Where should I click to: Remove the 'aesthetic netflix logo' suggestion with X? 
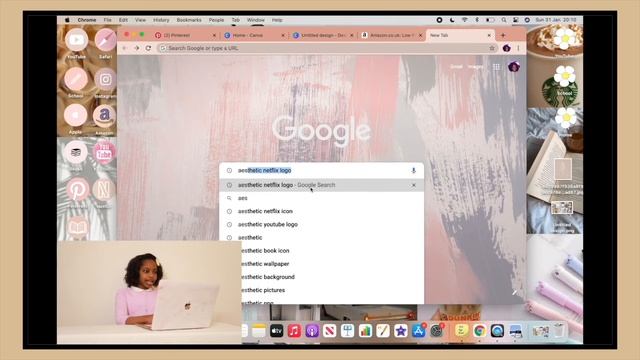click(413, 185)
